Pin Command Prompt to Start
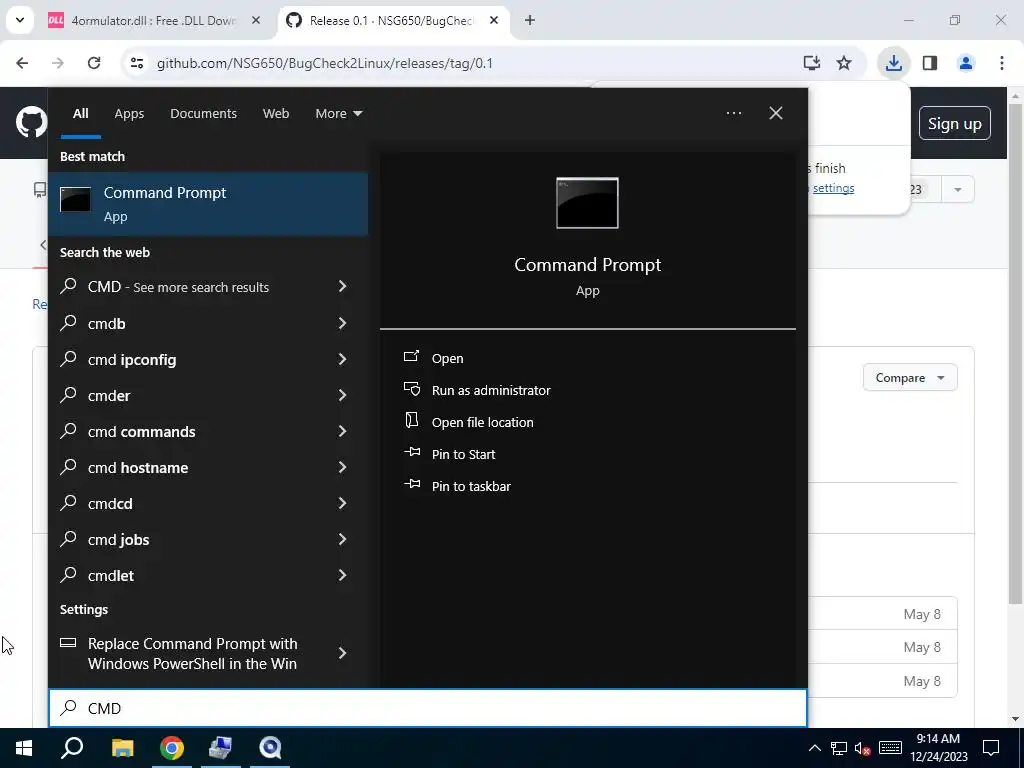1024x768 pixels. point(463,454)
